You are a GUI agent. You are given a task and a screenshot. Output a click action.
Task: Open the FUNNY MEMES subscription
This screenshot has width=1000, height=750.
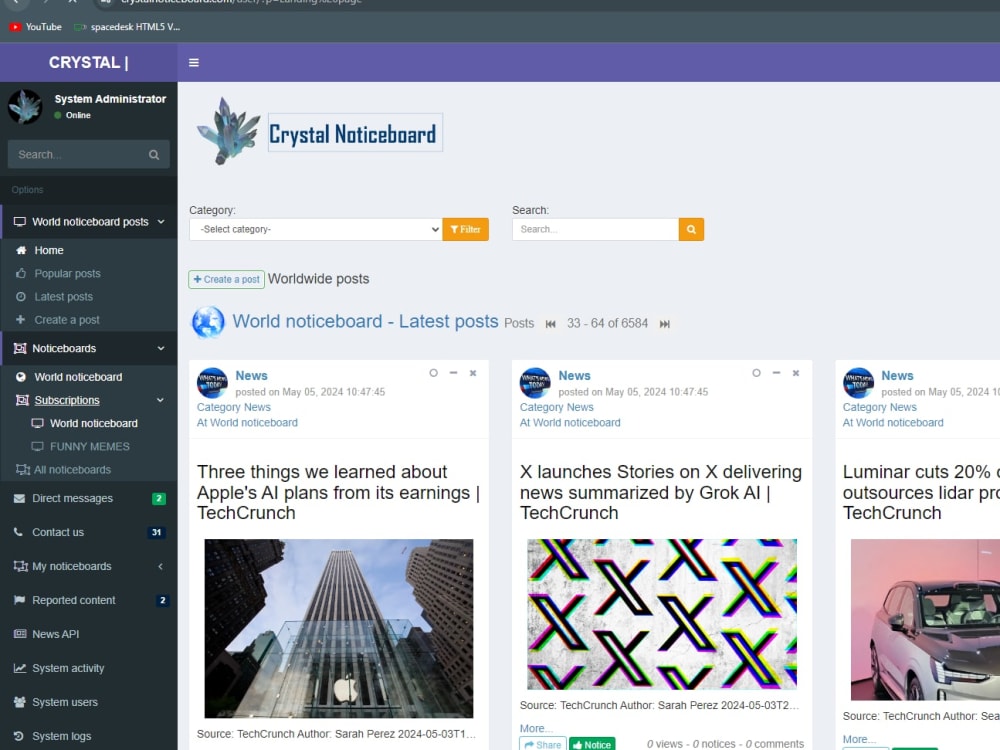[x=89, y=446]
